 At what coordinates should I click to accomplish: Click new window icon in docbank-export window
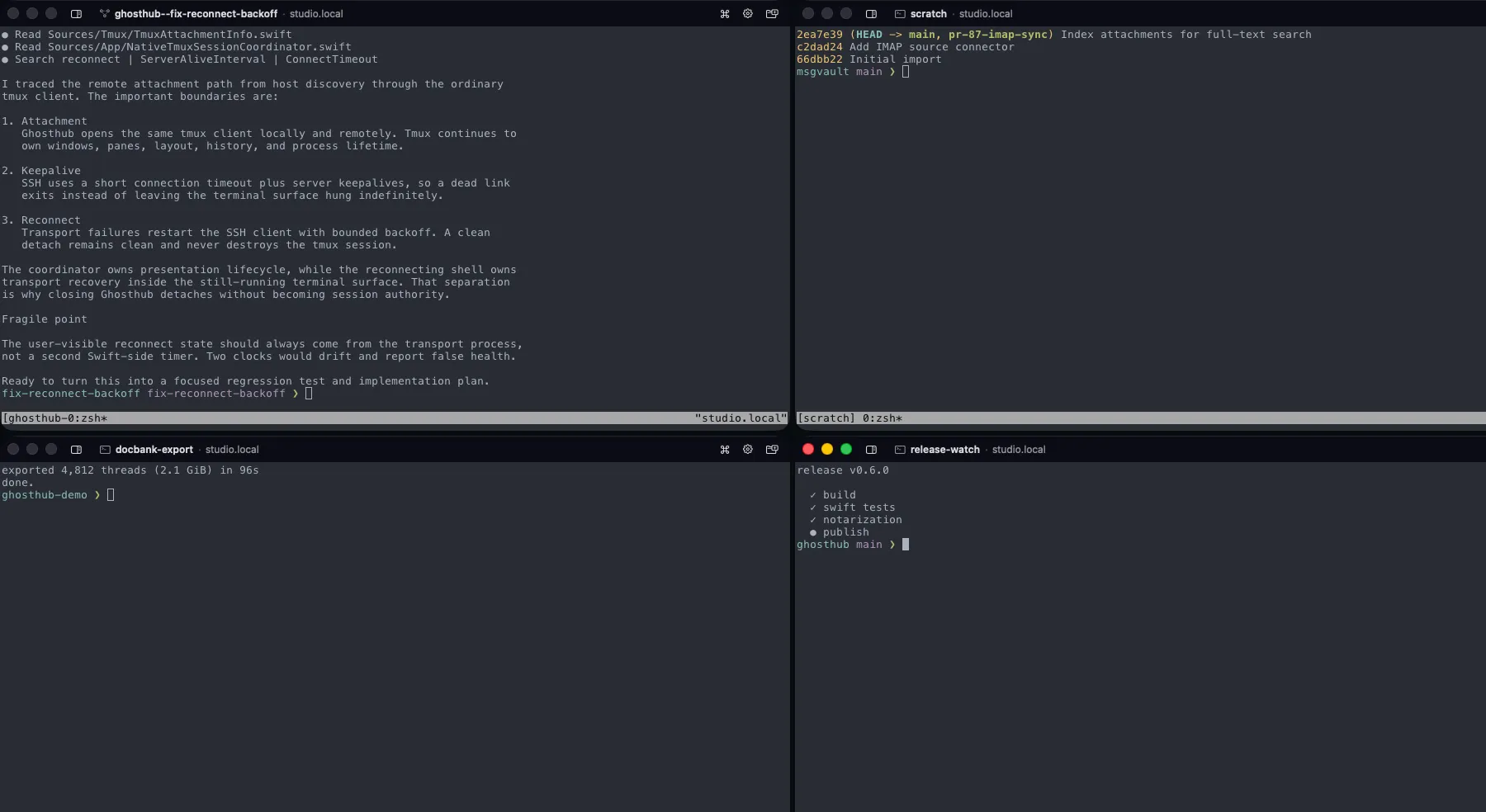click(772, 450)
